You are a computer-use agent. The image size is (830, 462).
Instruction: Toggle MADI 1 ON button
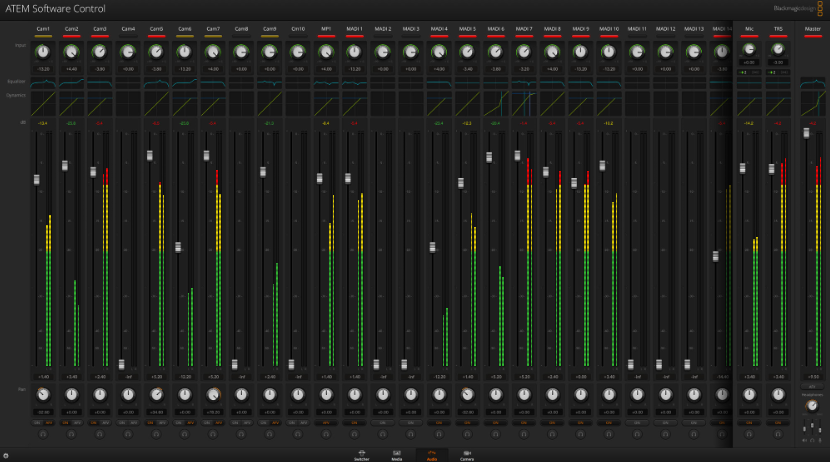pos(354,422)
